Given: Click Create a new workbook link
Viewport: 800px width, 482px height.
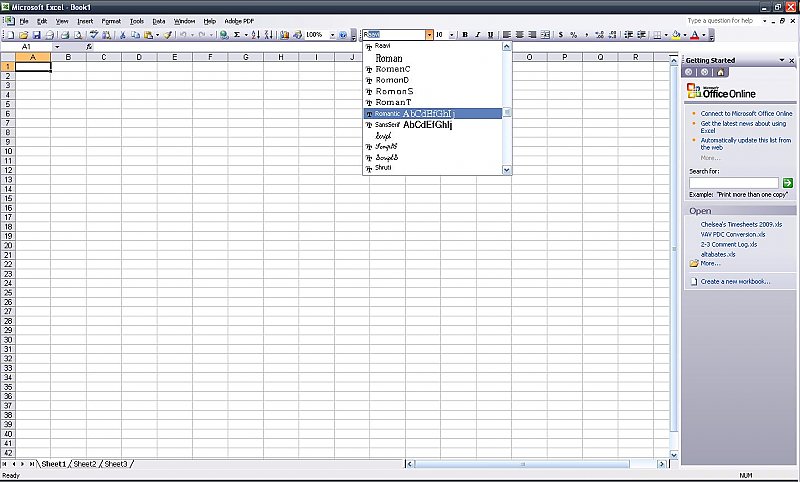Looking at the screenshot, I should tap(735, 281).
